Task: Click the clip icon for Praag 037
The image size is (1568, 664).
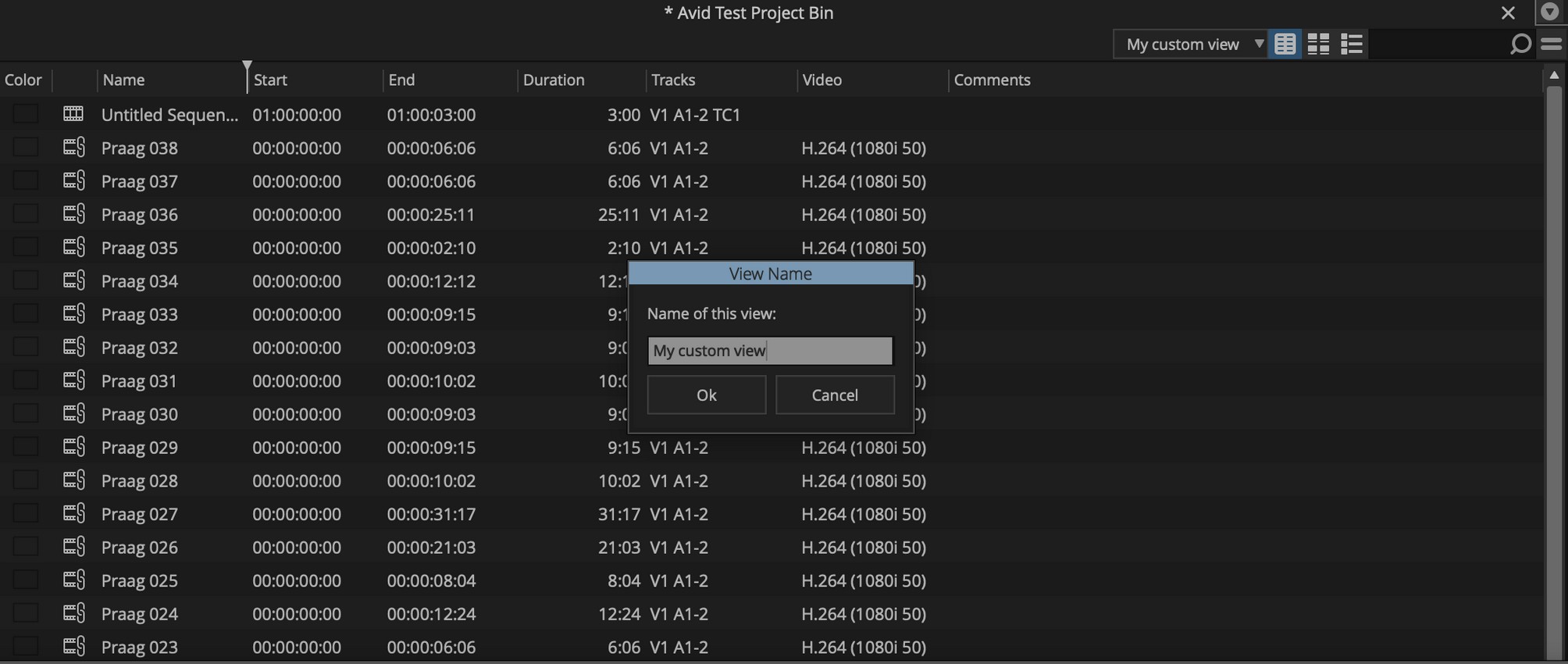Action: tap(74, 180)
